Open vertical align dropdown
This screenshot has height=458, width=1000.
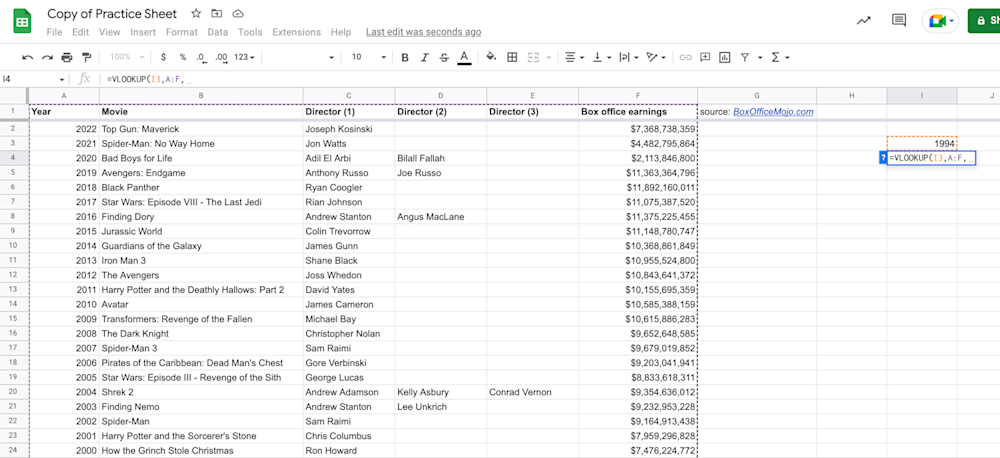click(x=602, y=57)
